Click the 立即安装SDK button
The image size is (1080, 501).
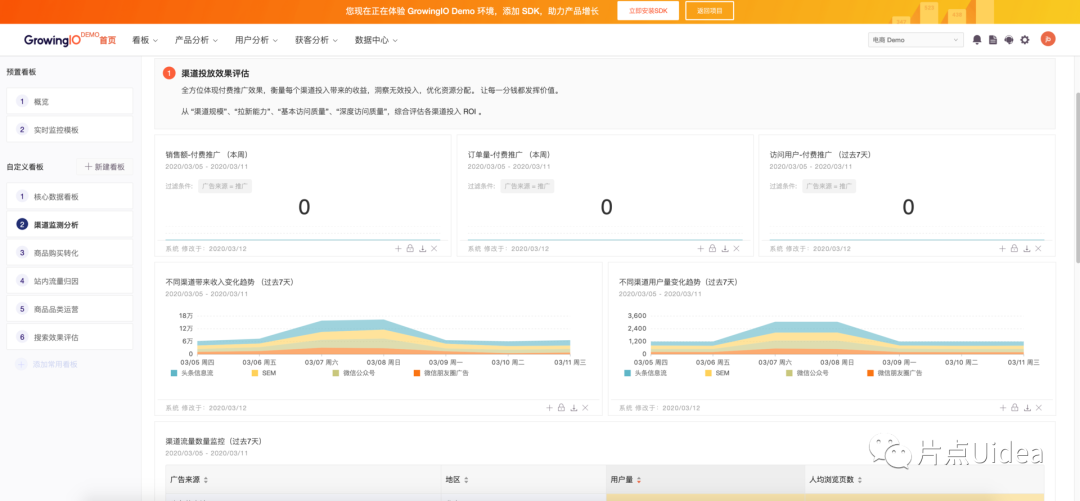pyautogui.click(x=648, y=11)
